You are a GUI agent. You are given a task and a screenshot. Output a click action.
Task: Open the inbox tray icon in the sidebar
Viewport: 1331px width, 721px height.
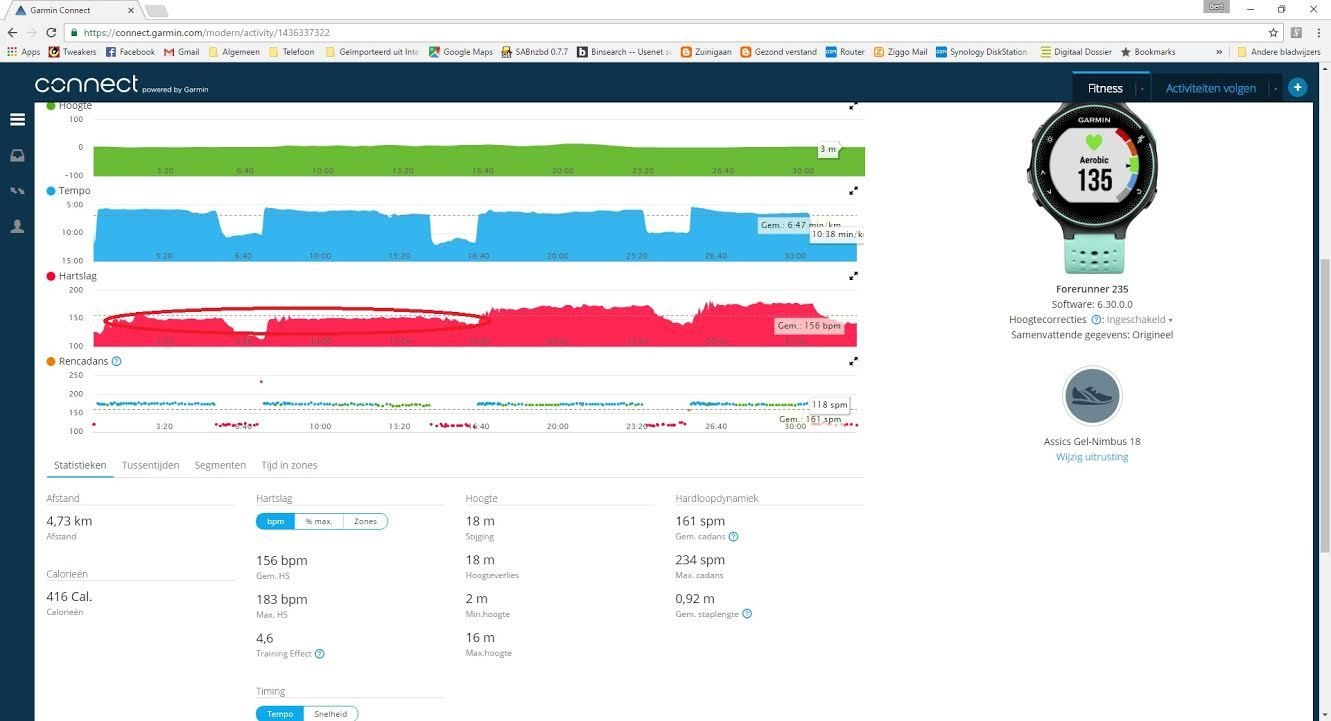click(x=17, y=155)
